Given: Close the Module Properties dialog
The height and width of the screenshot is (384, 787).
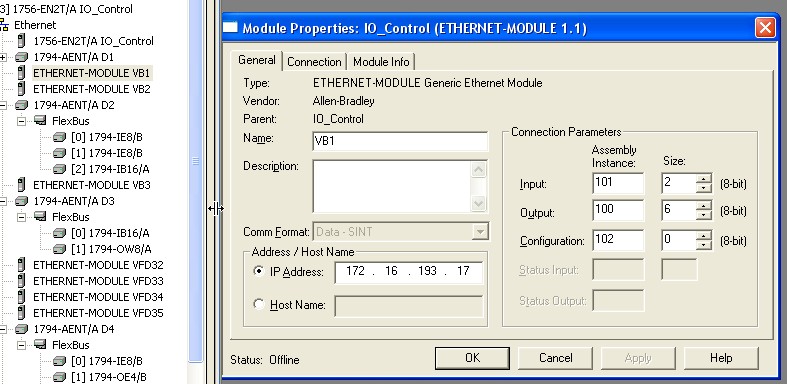Looking at the screenshot, I should click(x=765, y=28).
